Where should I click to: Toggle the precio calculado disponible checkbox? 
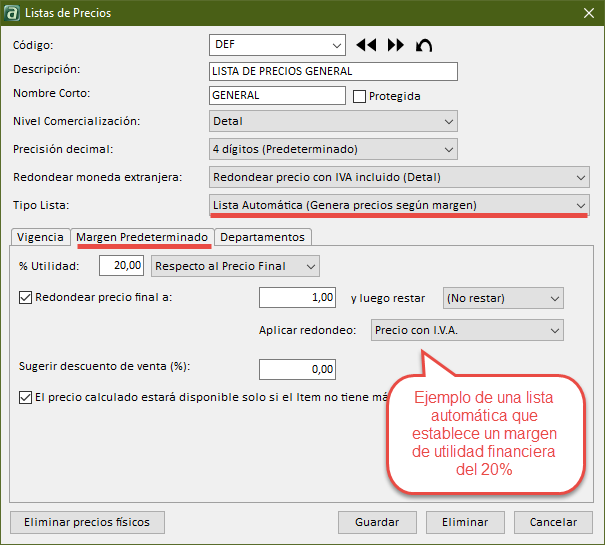(25, 397)
